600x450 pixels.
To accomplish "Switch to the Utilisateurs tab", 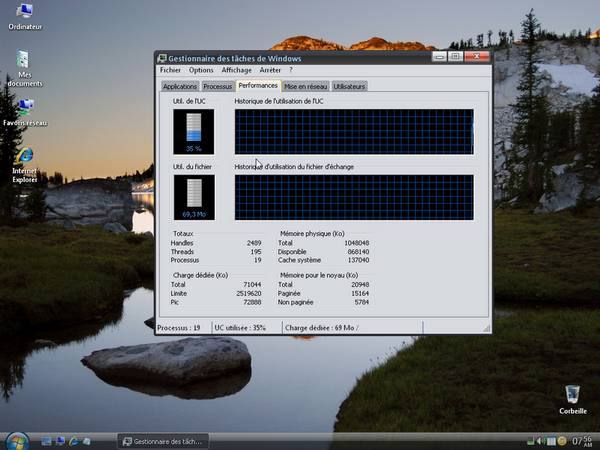I will pyautogui.click(x=349, y=86).
